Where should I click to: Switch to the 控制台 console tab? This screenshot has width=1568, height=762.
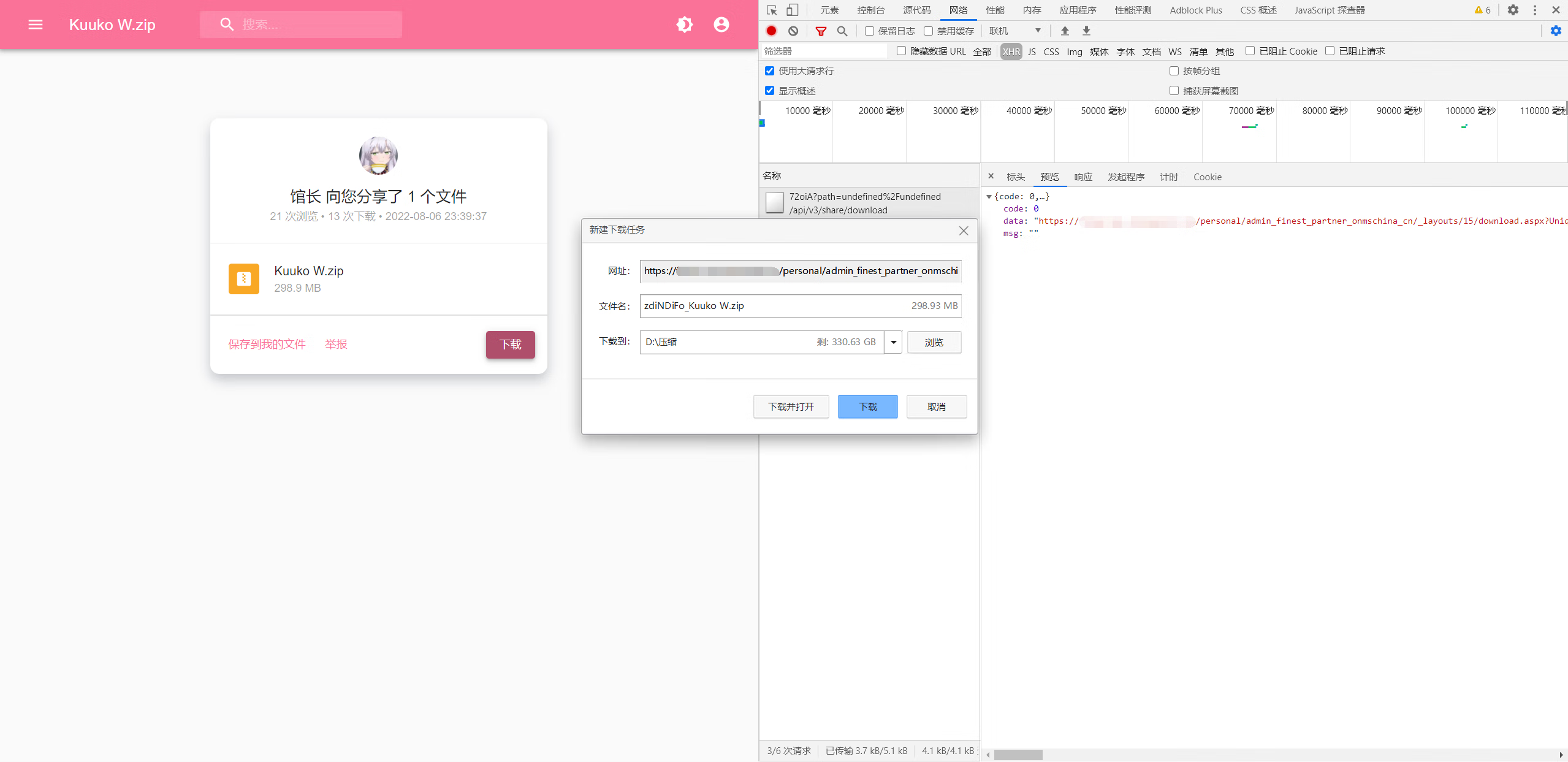pyautogui.click(x=870, y=10)
